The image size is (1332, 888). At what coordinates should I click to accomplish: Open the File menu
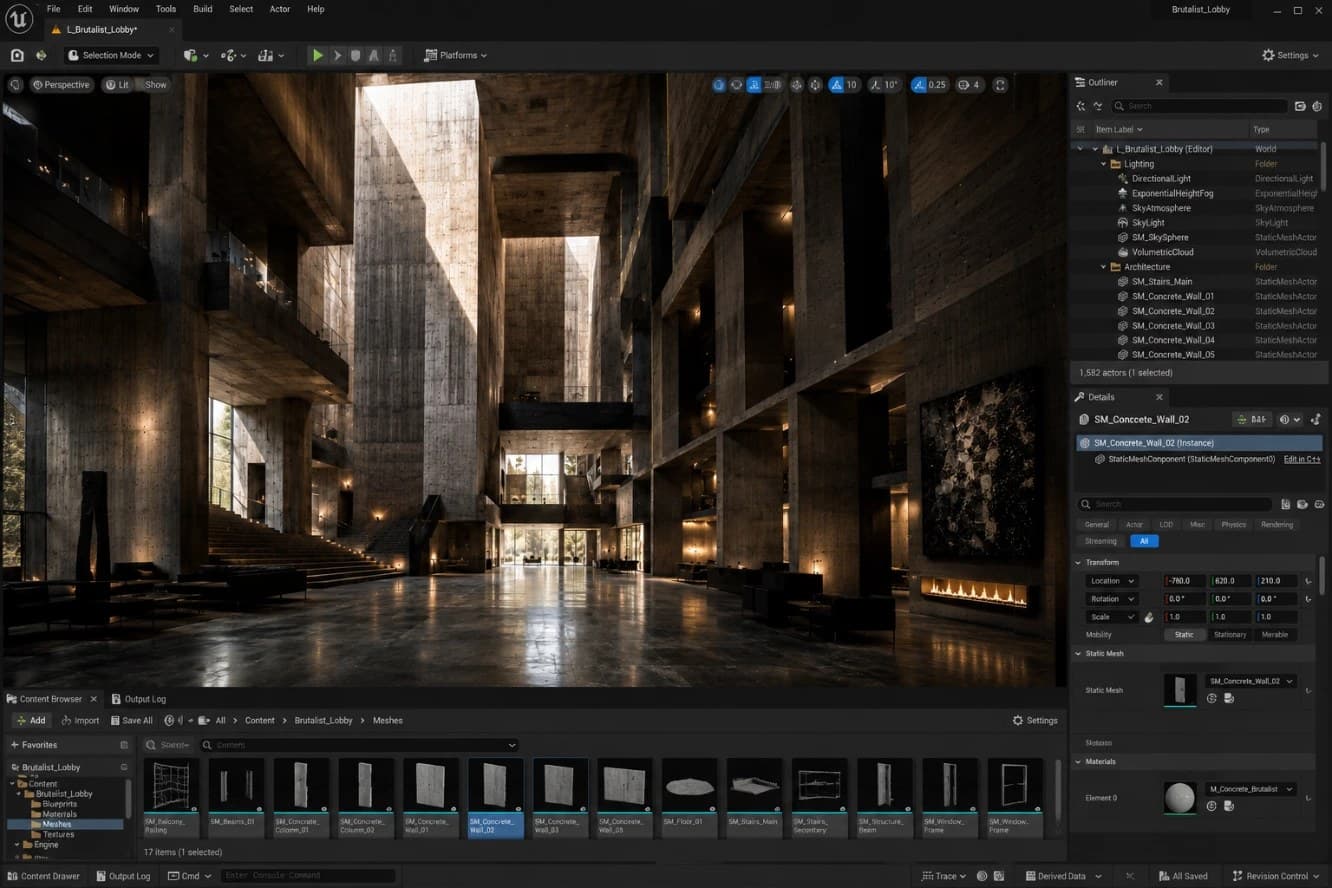(x=53, y=9)
